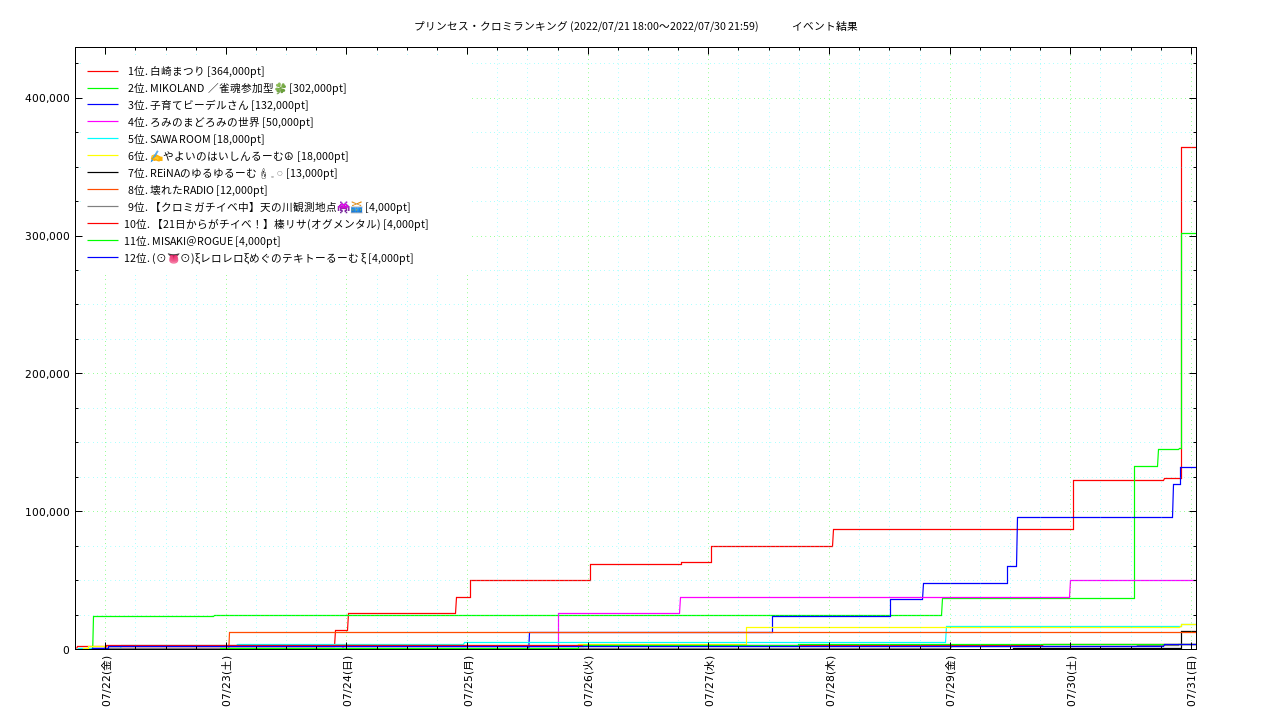Click the yellow line swatch for 6位
This screenshot has width=1280, height=720.
click(x=103, y=156)
